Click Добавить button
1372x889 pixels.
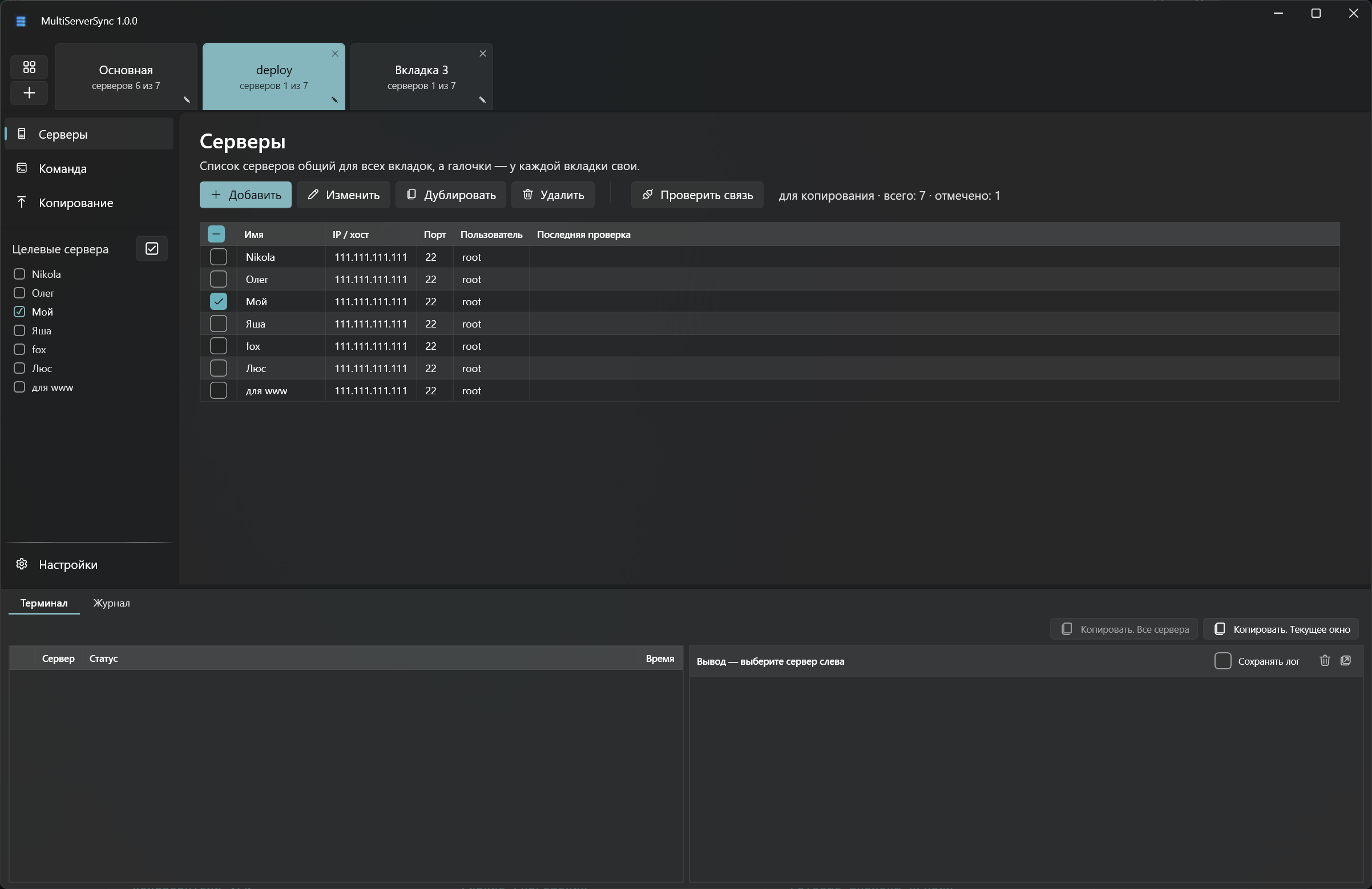pyautogui.click(x=245, y=195)
